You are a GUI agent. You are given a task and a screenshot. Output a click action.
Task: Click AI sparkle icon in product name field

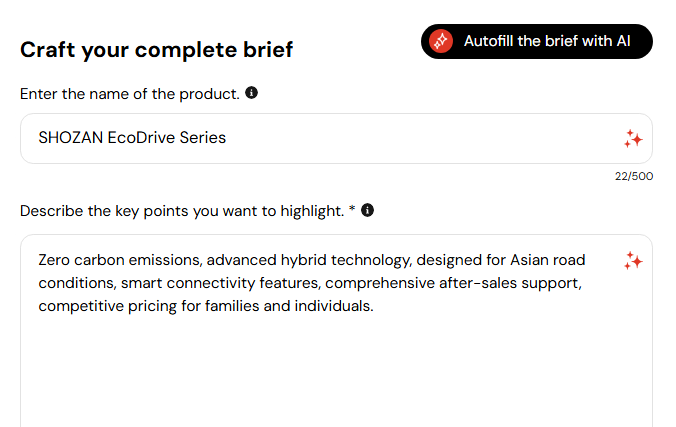tap(632, 139)
